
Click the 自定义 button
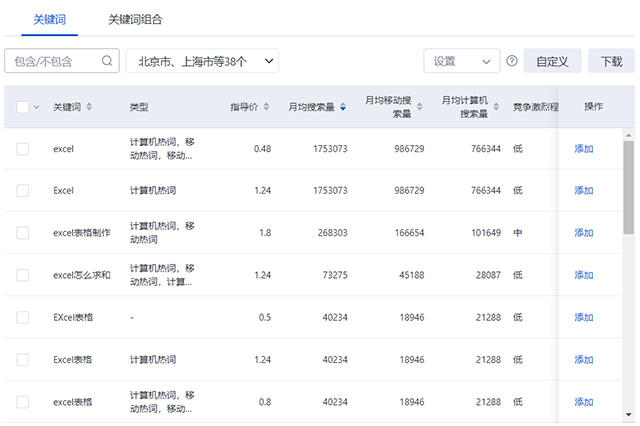pos(552,61)
